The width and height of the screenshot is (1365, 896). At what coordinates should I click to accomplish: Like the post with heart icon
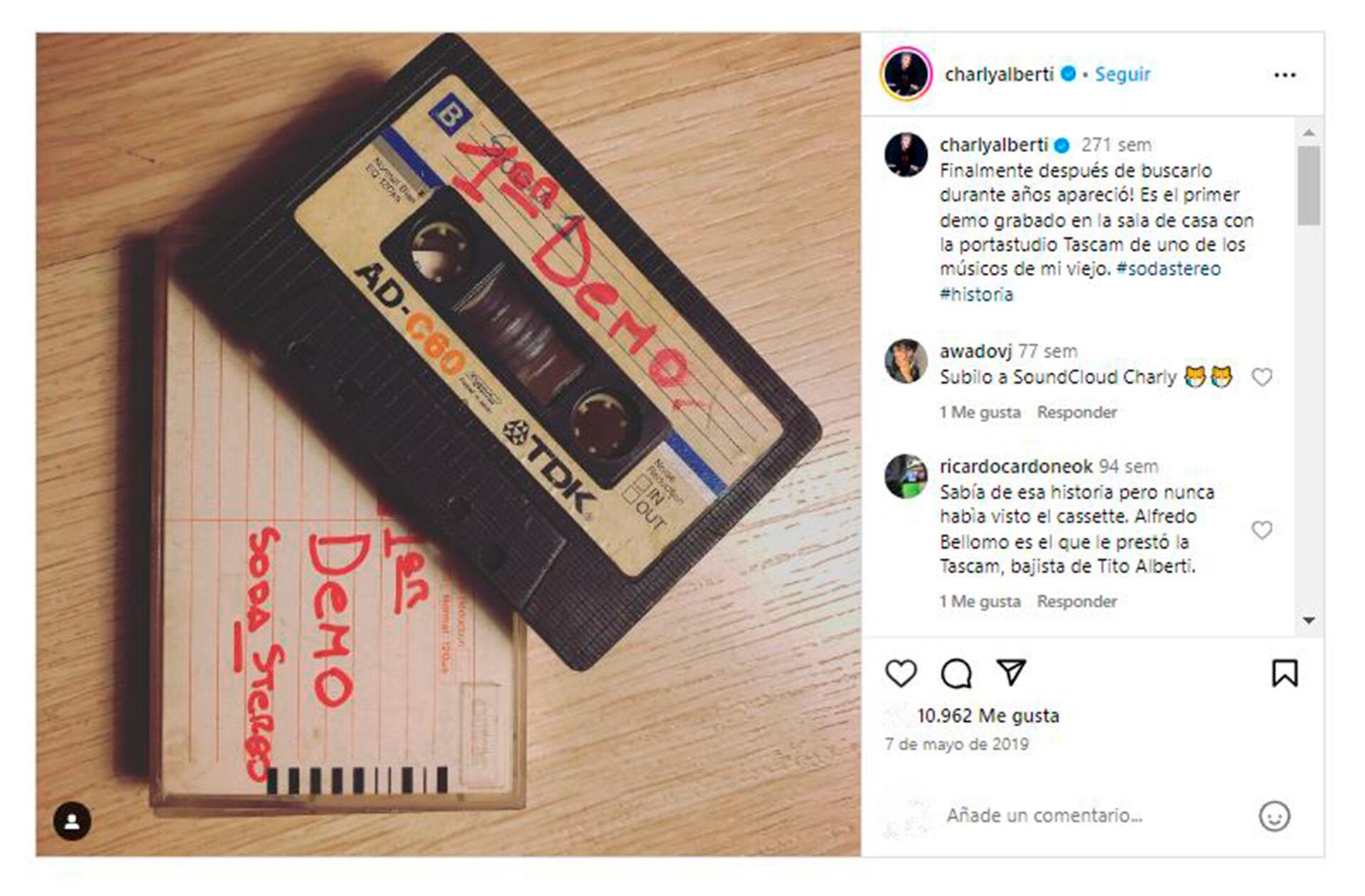(901, 673)
